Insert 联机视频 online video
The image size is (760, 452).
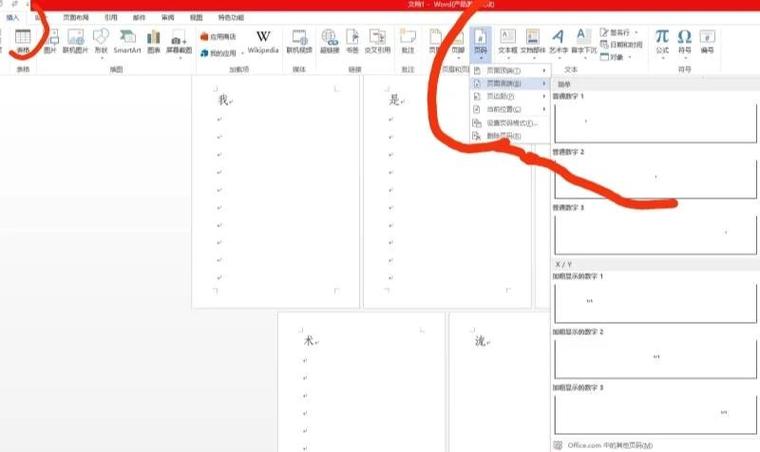point(300,42)
